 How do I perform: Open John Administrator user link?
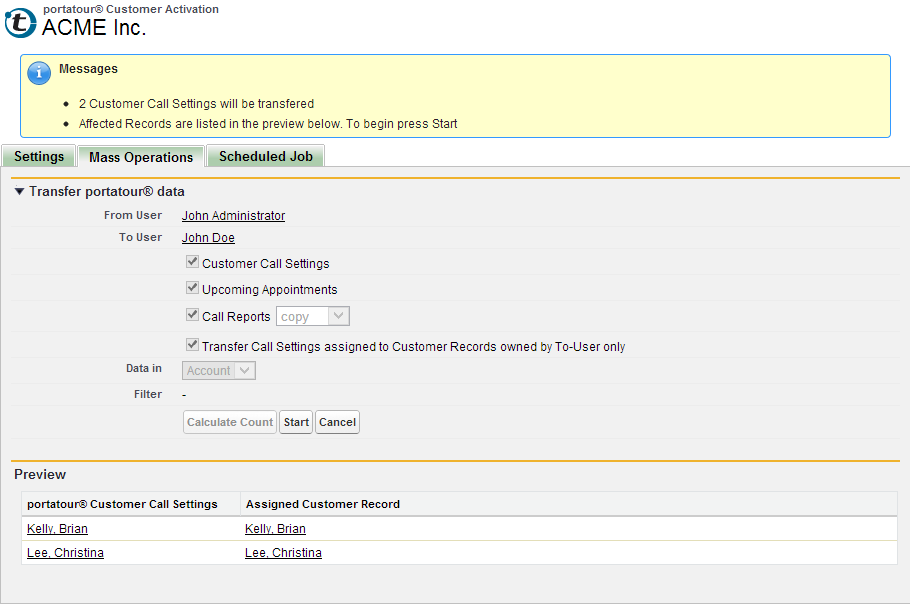point(233,216)
